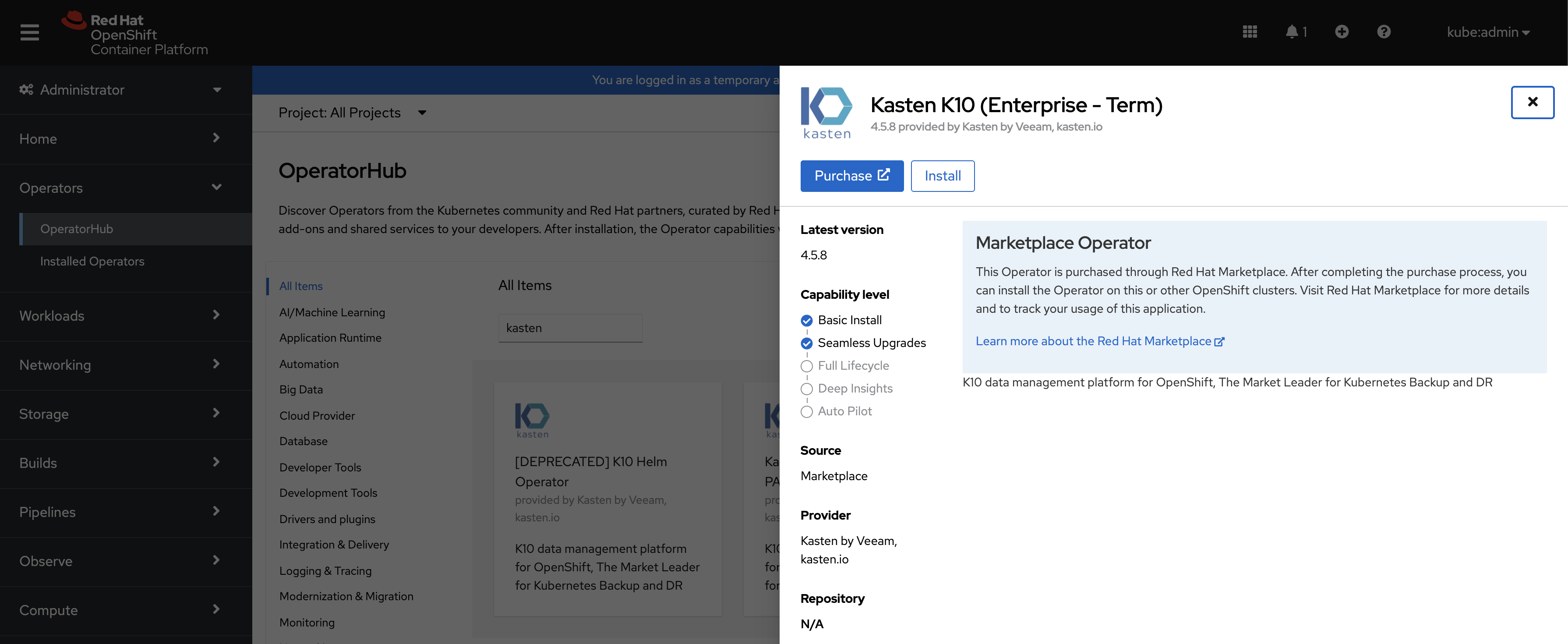Open the application launcher grid icon
The image size is (1568, 644).
point(1250,32)
